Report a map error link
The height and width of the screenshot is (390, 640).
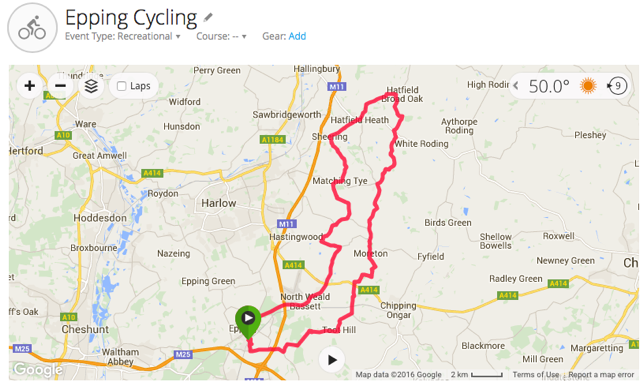(601, 374)
